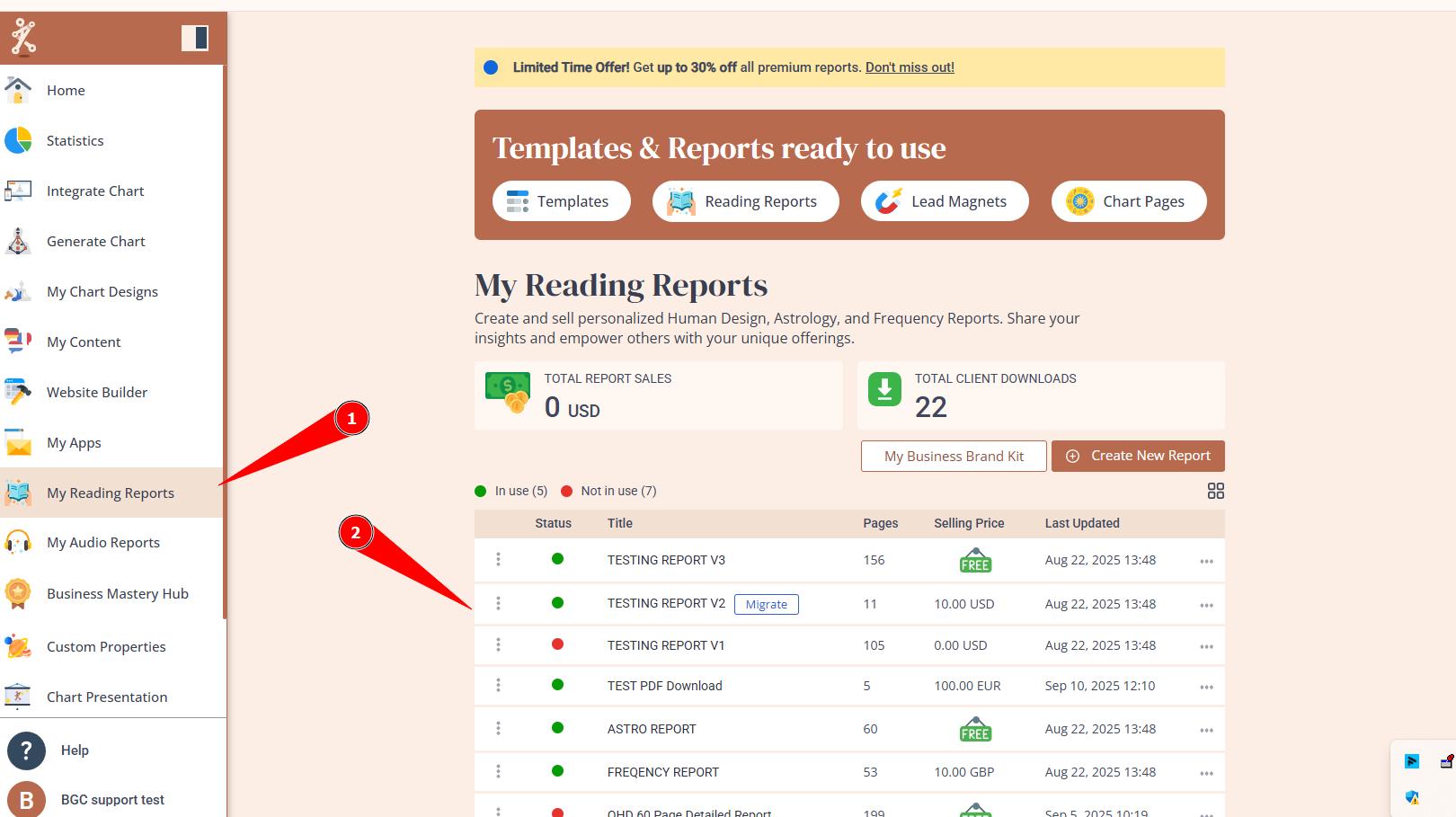Filter reports by In use (5)
1456x817 pixels.
tap(511, 491)
